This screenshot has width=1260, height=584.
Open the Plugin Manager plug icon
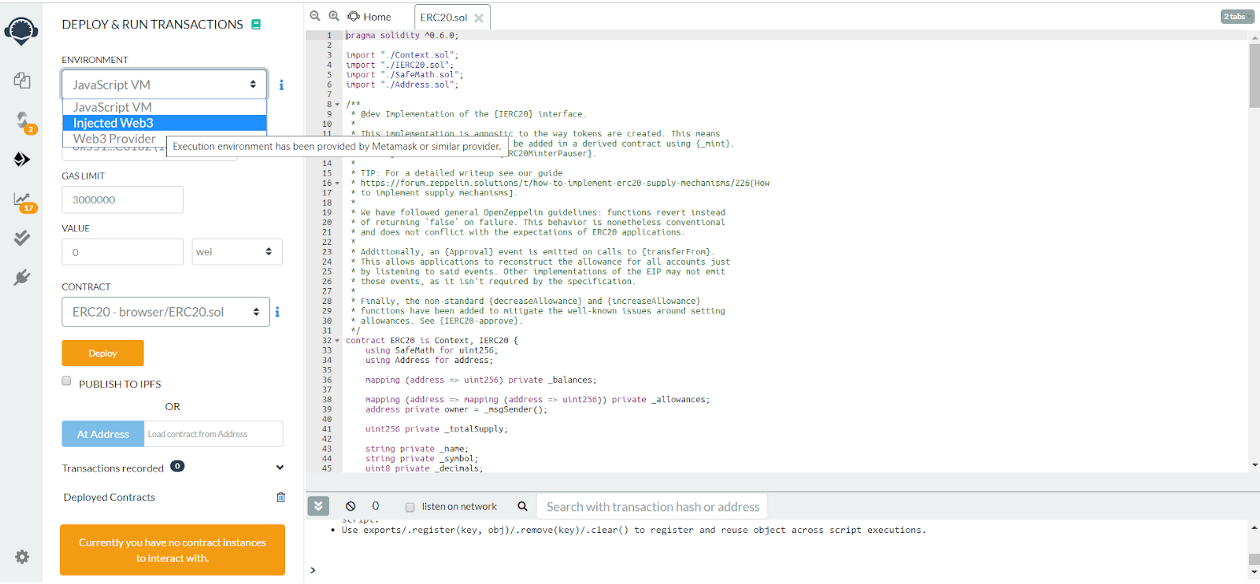[21, 278]
